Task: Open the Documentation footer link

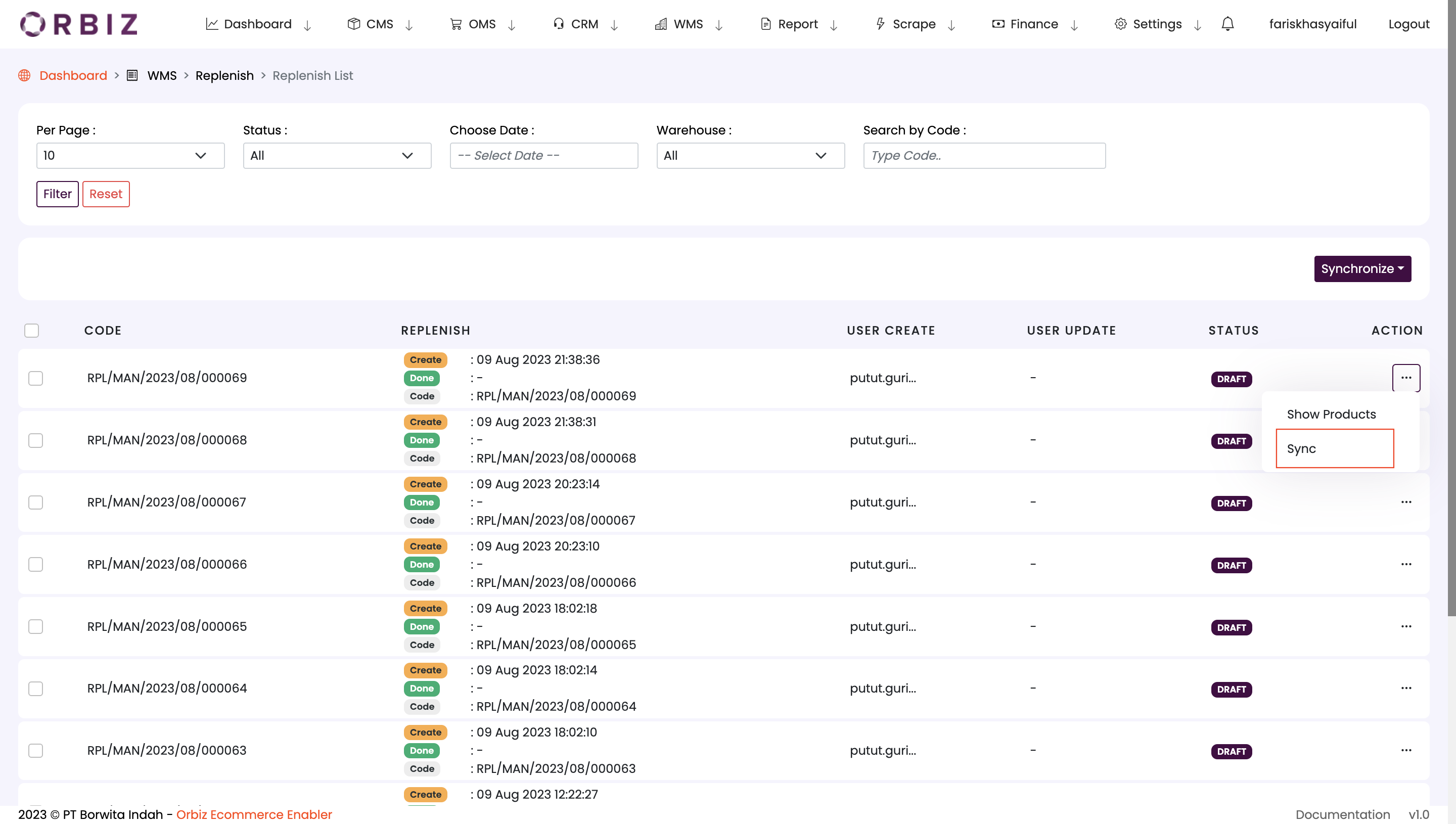Action: [x=1342, y=814]
